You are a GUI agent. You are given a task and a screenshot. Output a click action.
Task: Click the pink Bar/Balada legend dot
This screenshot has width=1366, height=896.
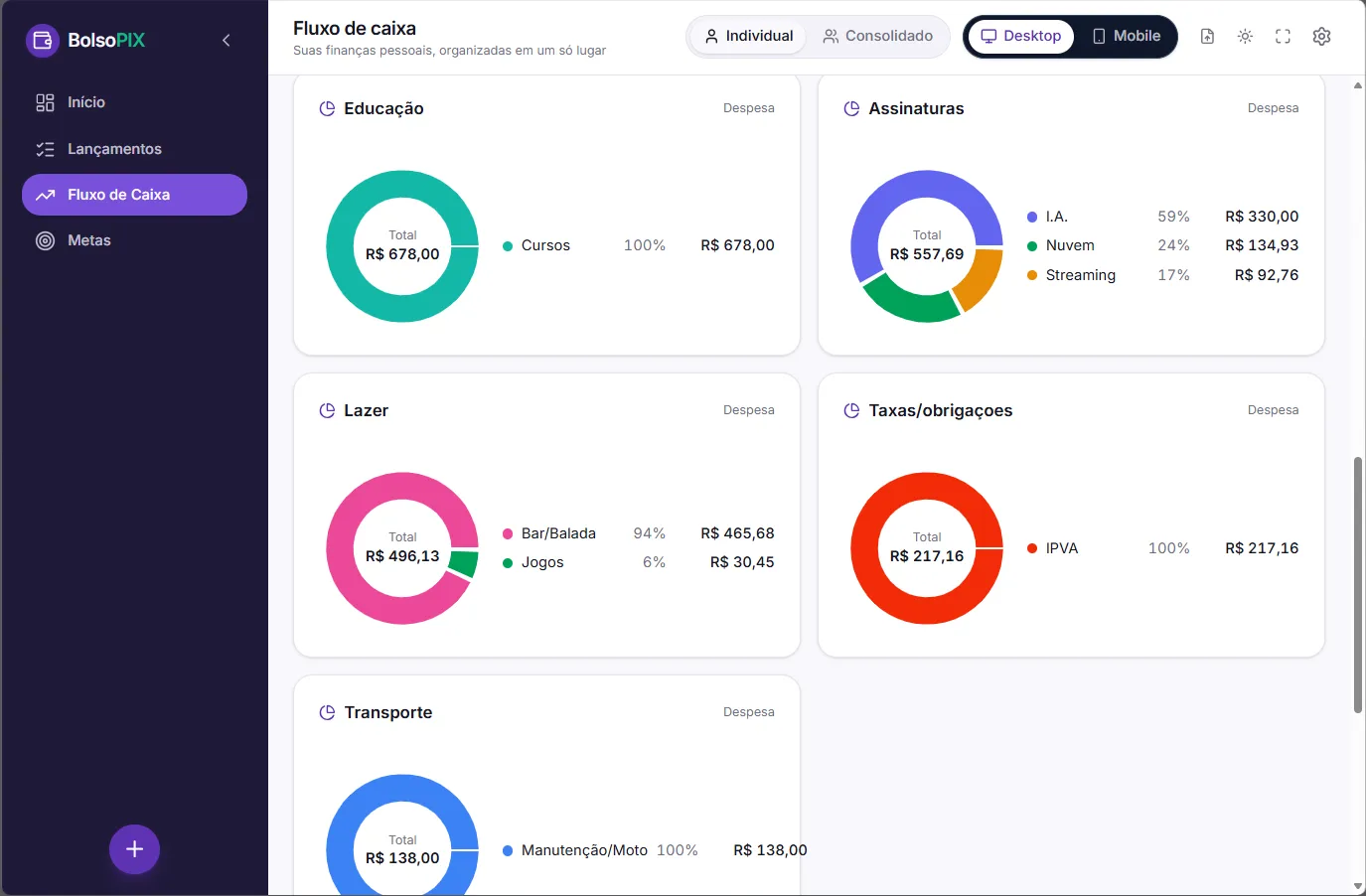[508, 534]
